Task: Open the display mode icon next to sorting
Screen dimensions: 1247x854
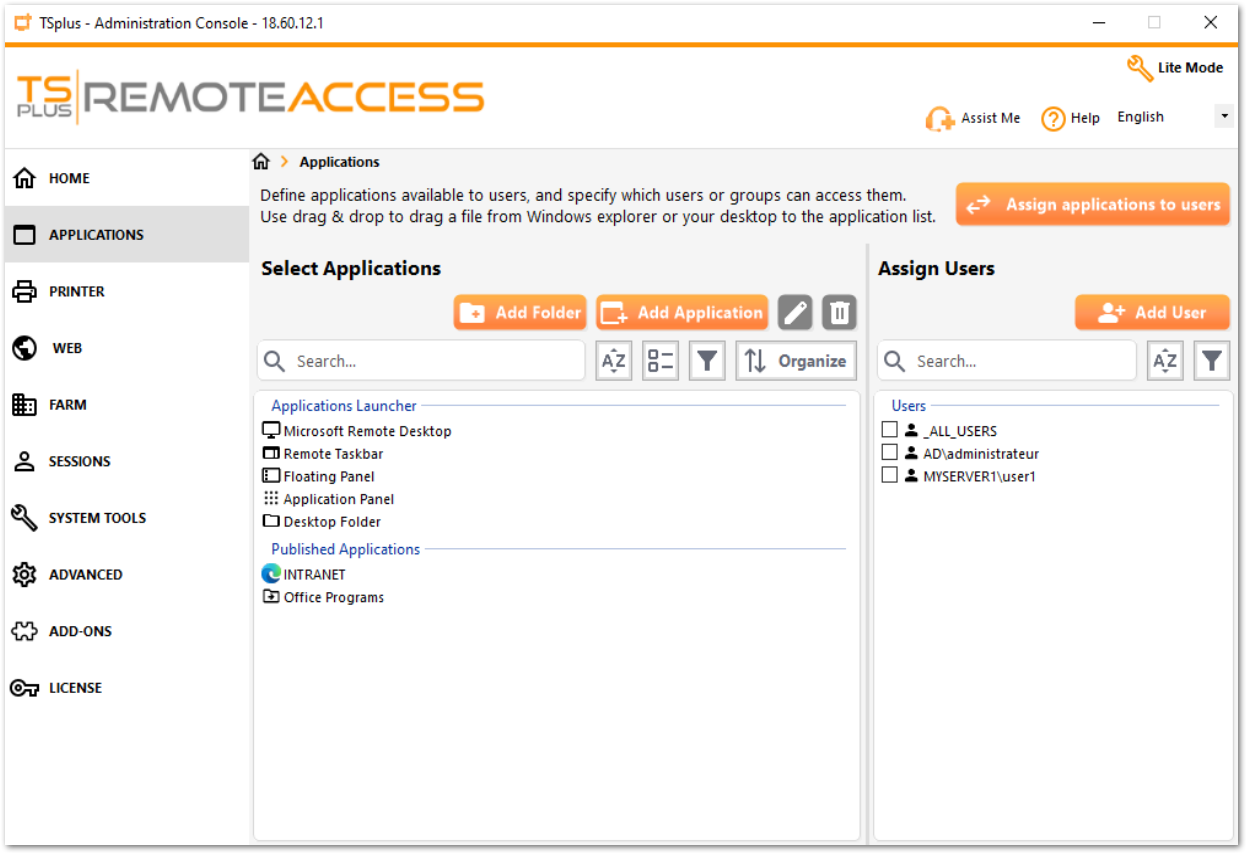Action: (660, 360)
